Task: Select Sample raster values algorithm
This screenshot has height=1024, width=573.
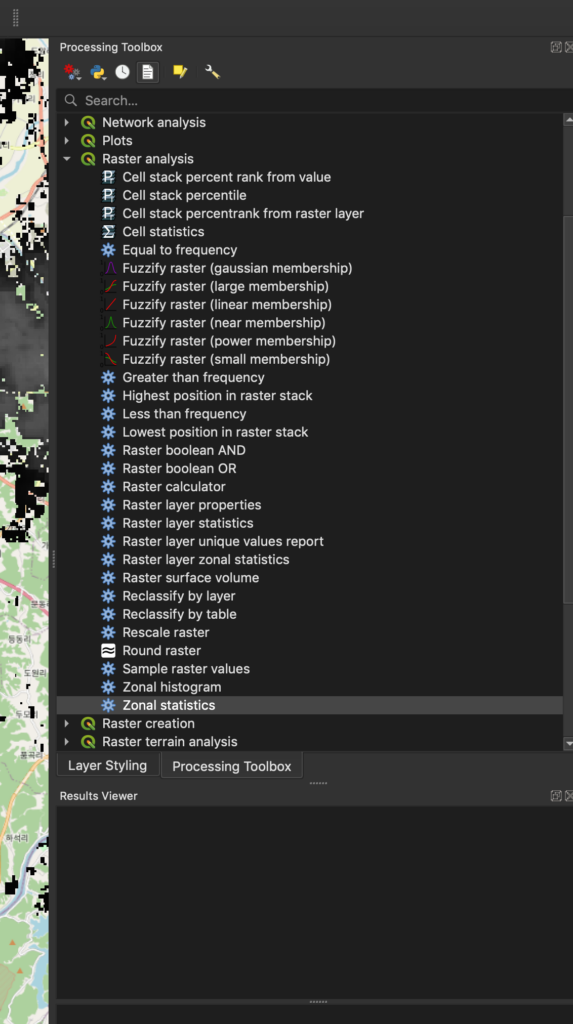Action: pos(186,669)
